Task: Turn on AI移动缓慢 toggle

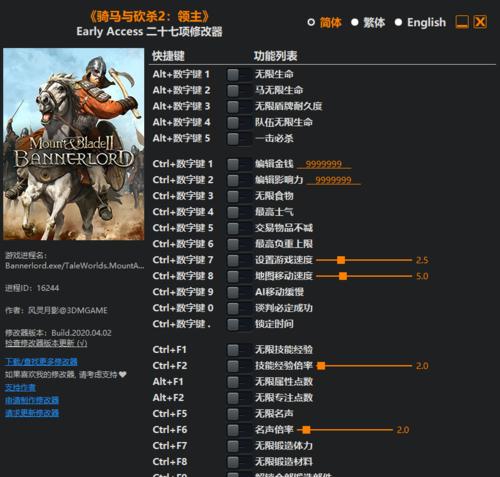Action: point(239,292)
